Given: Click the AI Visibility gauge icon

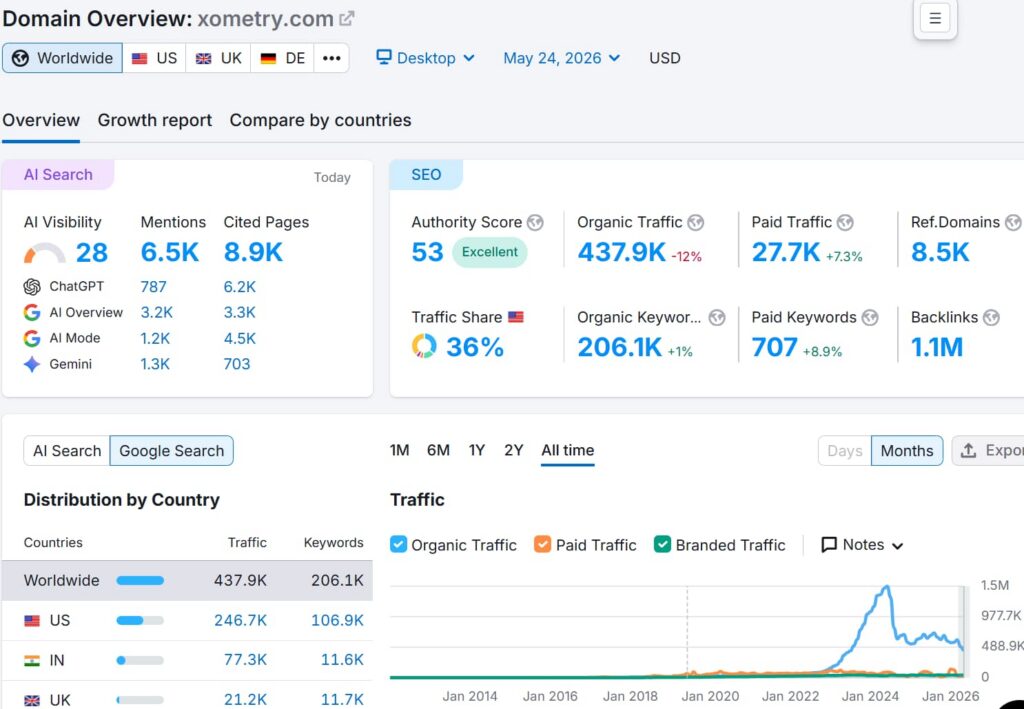Looking at the screenshot, I should [44, 253].
